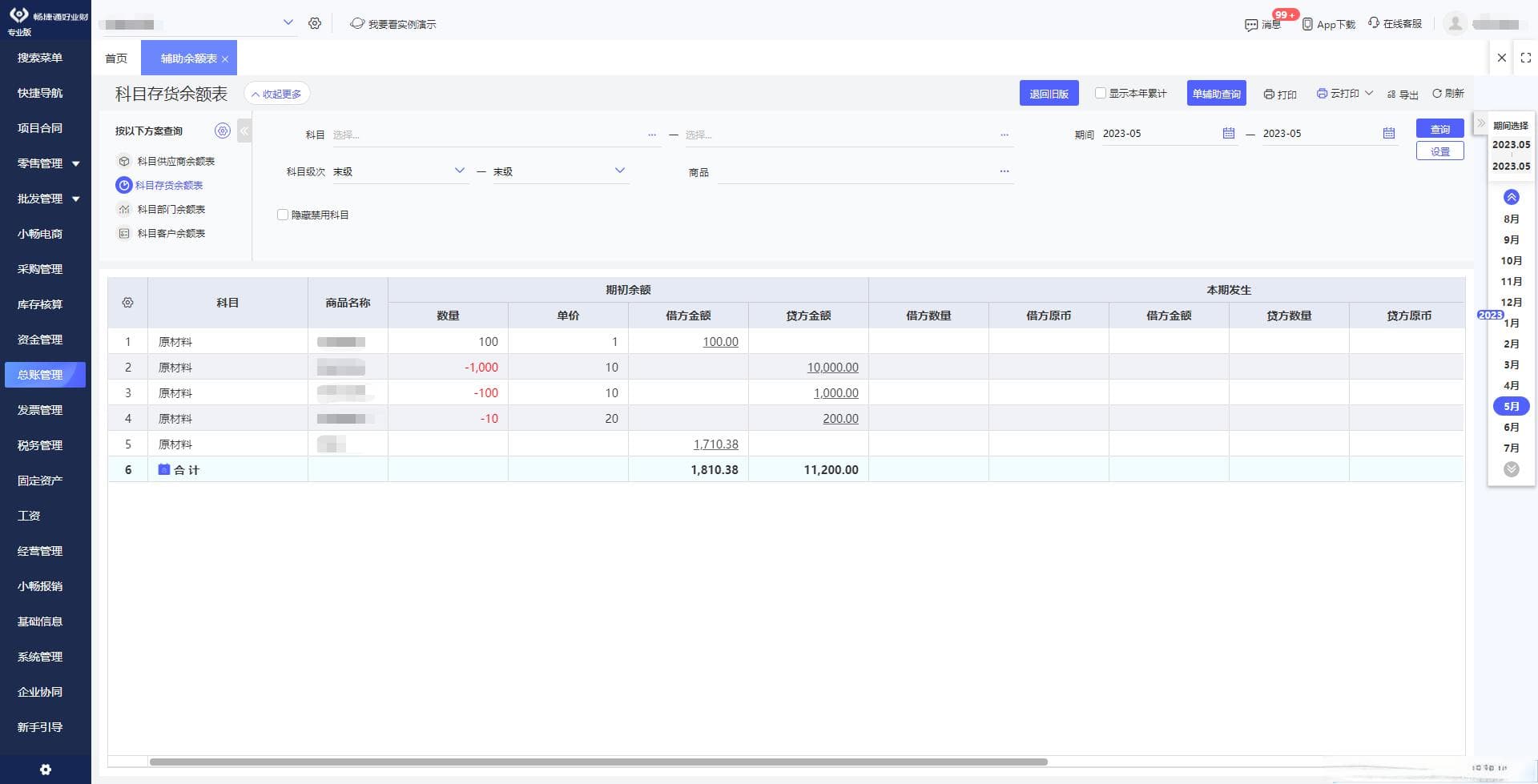Click 我要看实例演示 icon
This screenshot has height=784, width=1538.
[x=357, y=24]
